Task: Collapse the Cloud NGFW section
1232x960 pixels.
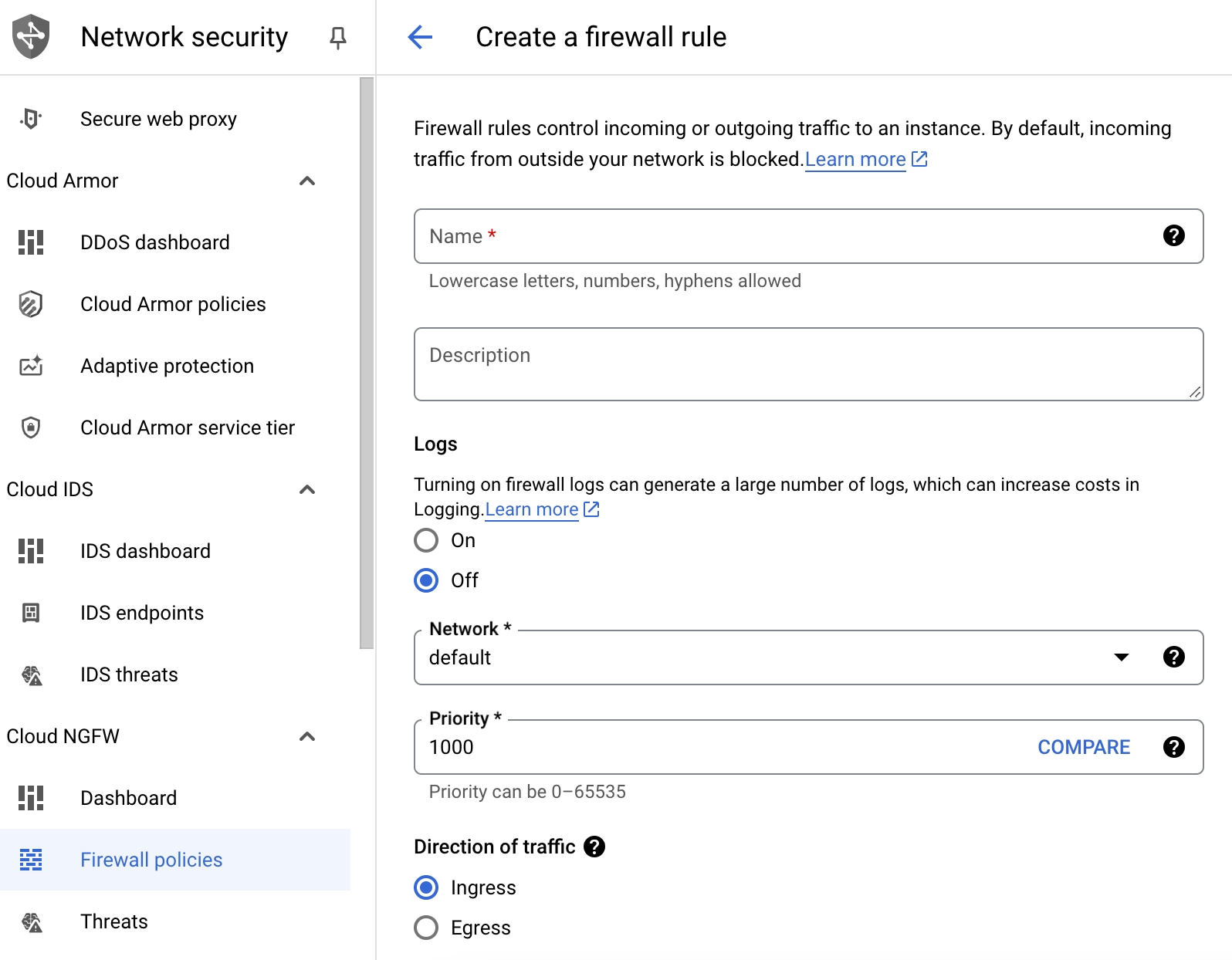Action: tap(307, 736)
